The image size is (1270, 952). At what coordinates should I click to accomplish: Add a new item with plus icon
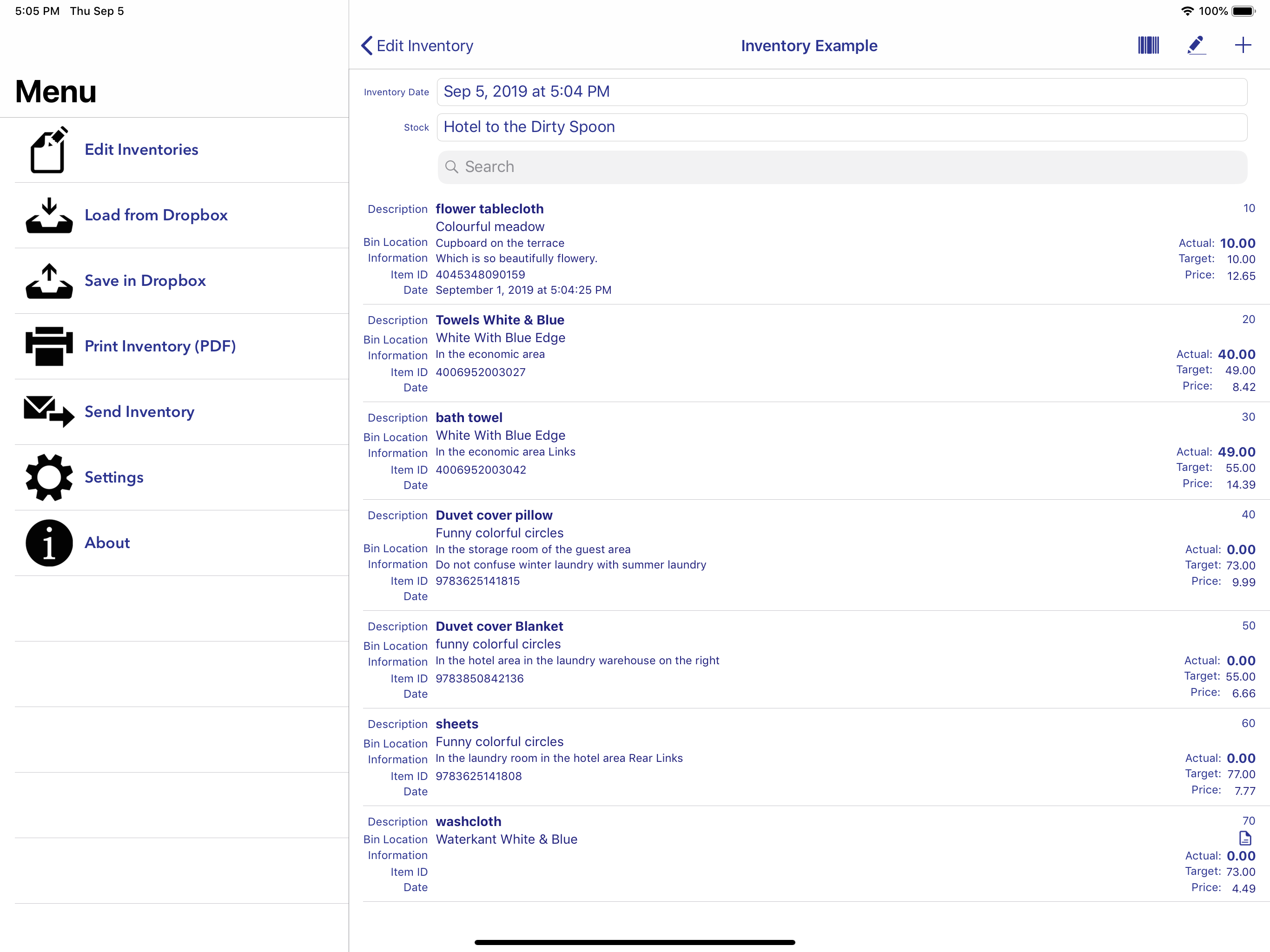click(1243, 46)
